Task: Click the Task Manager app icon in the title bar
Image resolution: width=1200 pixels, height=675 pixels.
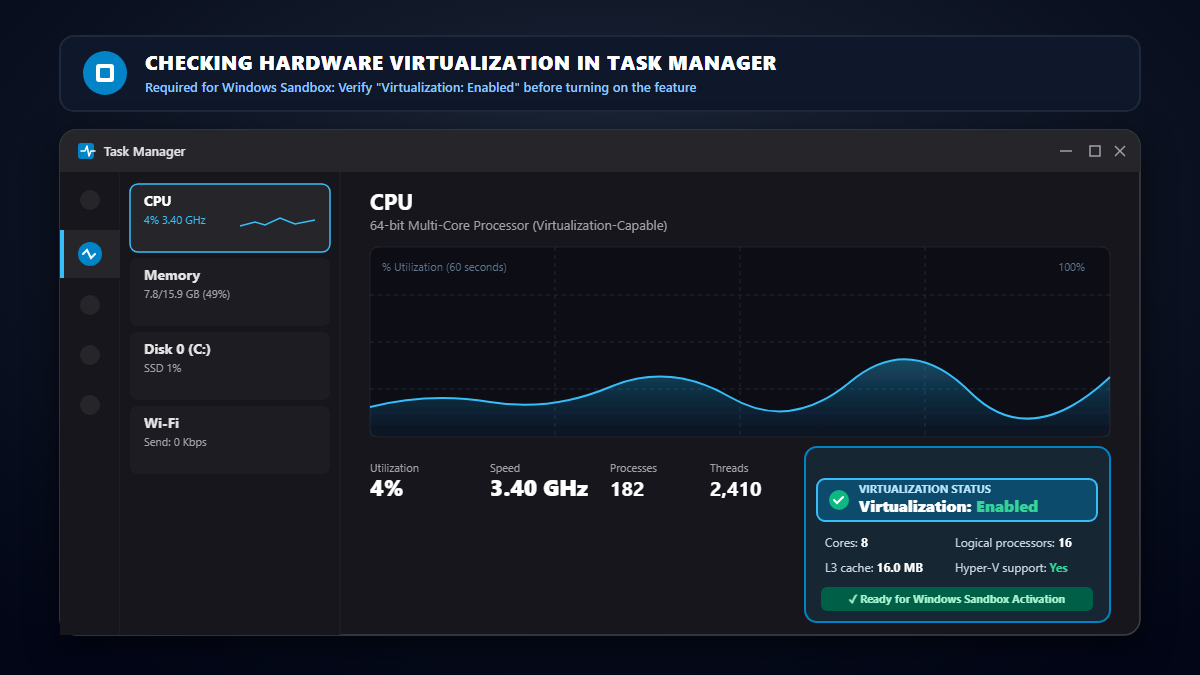Action: 87,151
